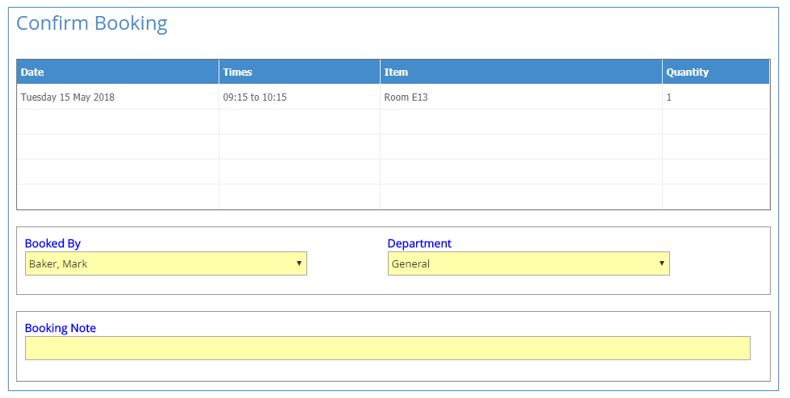Open the Booked By dropdown
790x398 pixels.
[166, 263]
